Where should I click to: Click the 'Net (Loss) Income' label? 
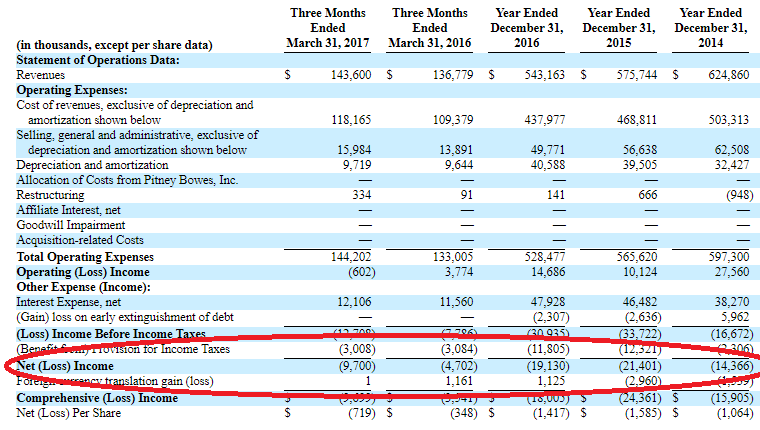pyautogui.click(x=65, y=366)
